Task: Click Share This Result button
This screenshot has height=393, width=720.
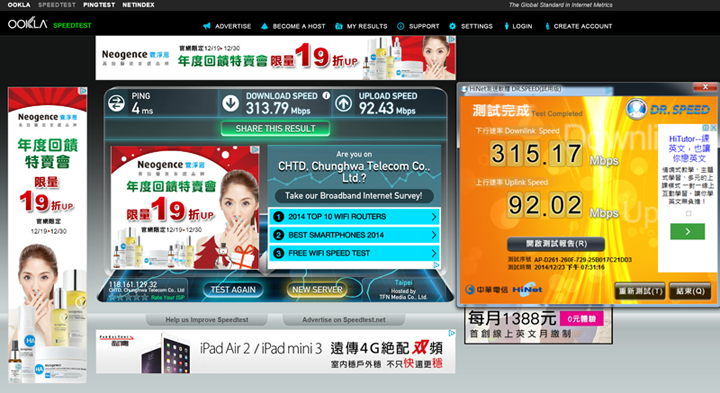Action: (x=276, y=129)
